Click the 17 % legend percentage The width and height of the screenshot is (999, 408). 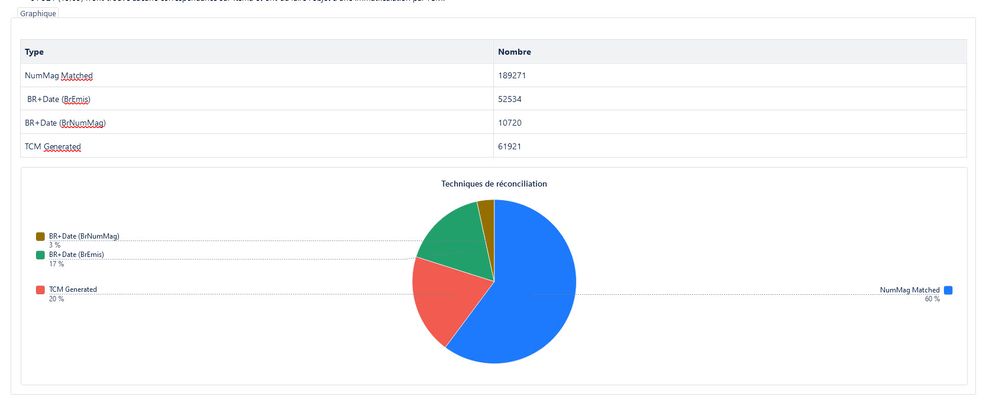tap(57, 264)
